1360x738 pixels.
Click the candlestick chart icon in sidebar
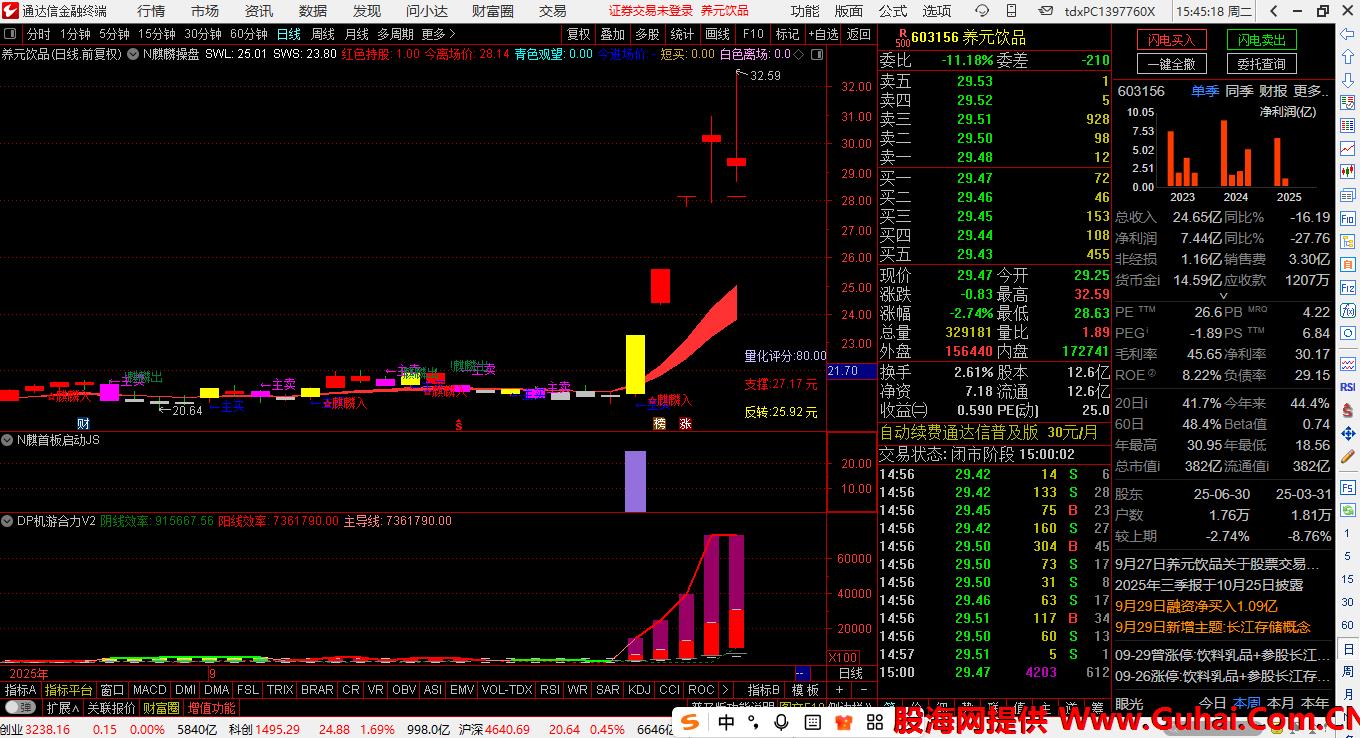coord(1347,148)
